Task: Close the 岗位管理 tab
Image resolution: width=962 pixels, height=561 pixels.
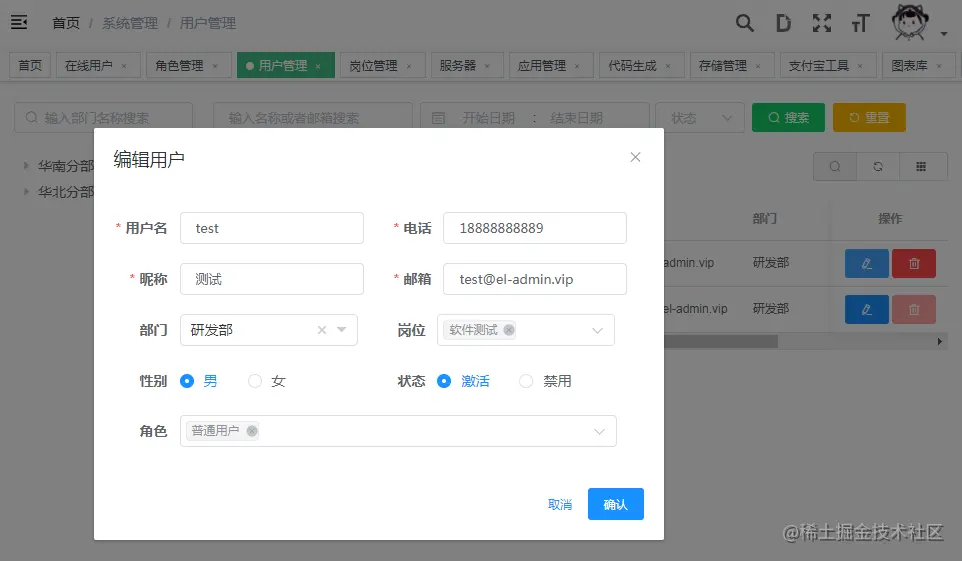Action: (x=409, y=66)
